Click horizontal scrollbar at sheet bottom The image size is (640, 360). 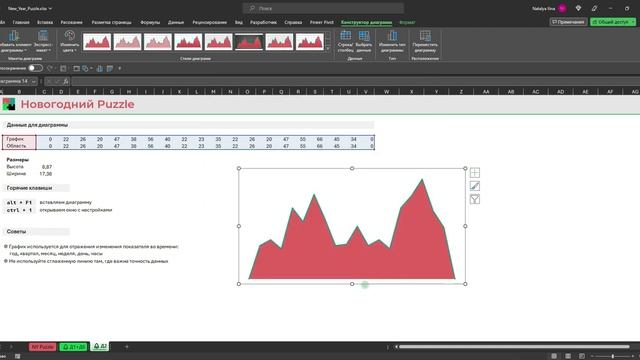point(514,347)
